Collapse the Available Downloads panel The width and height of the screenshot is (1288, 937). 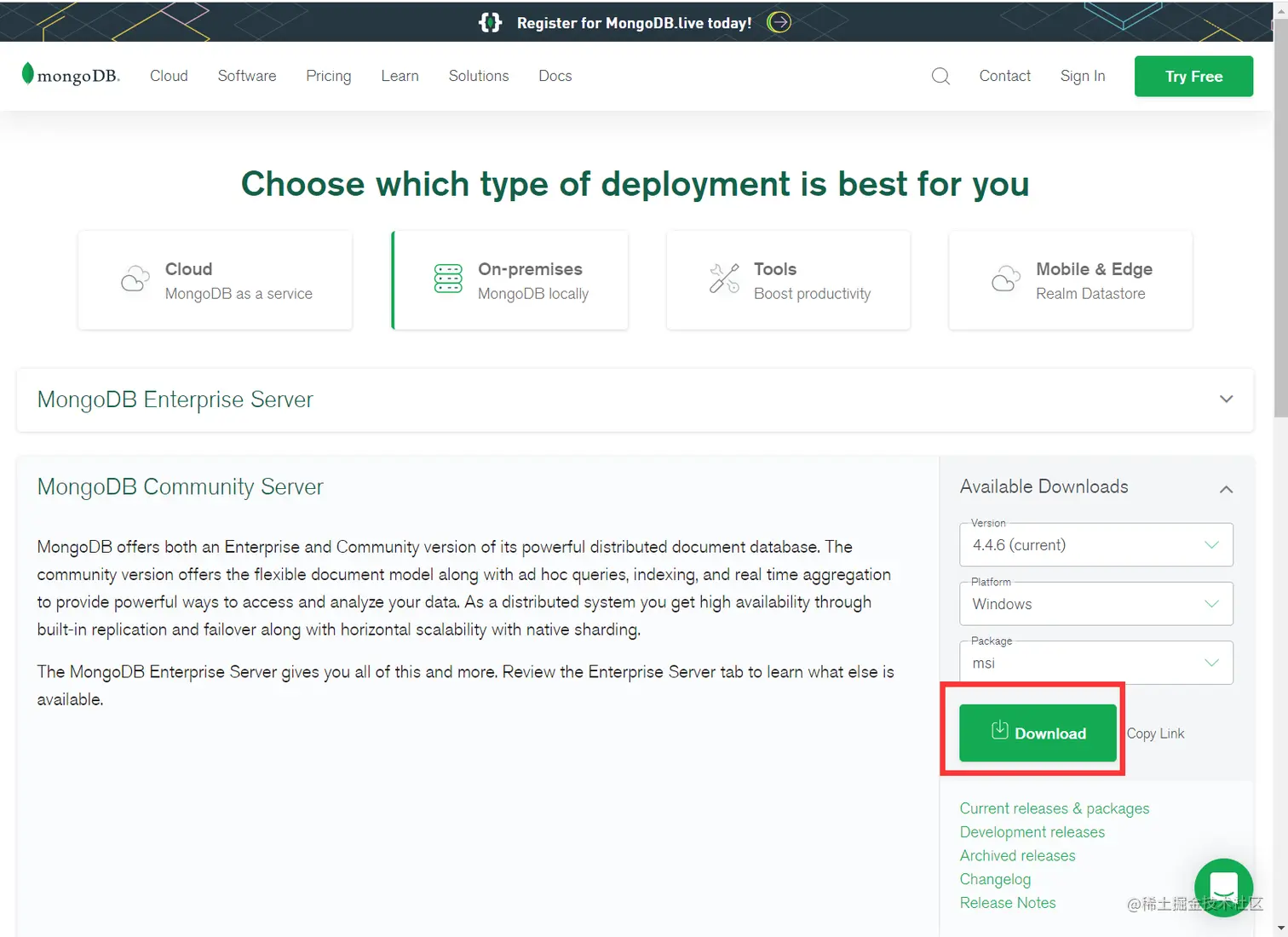pos(1226,489)
